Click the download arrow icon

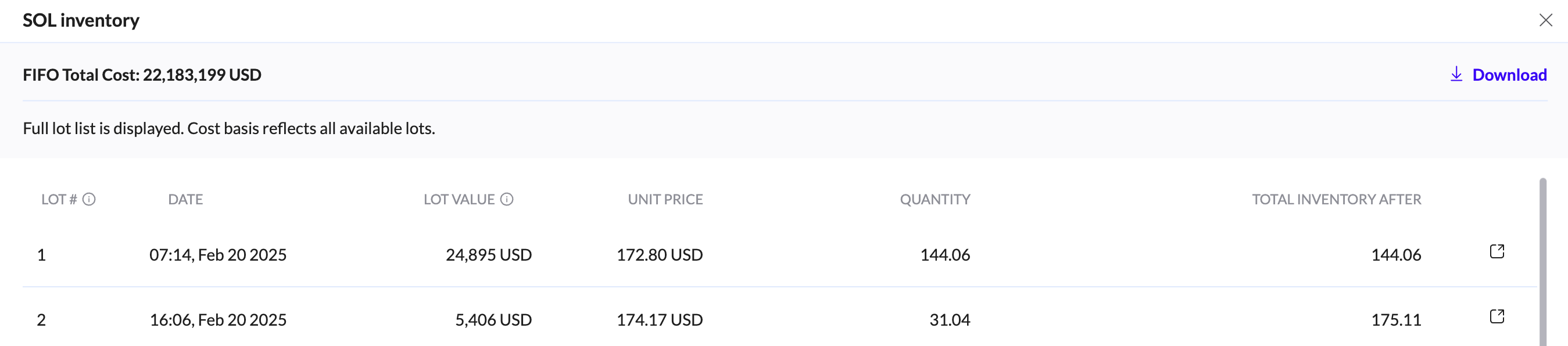click(1456, 74)
